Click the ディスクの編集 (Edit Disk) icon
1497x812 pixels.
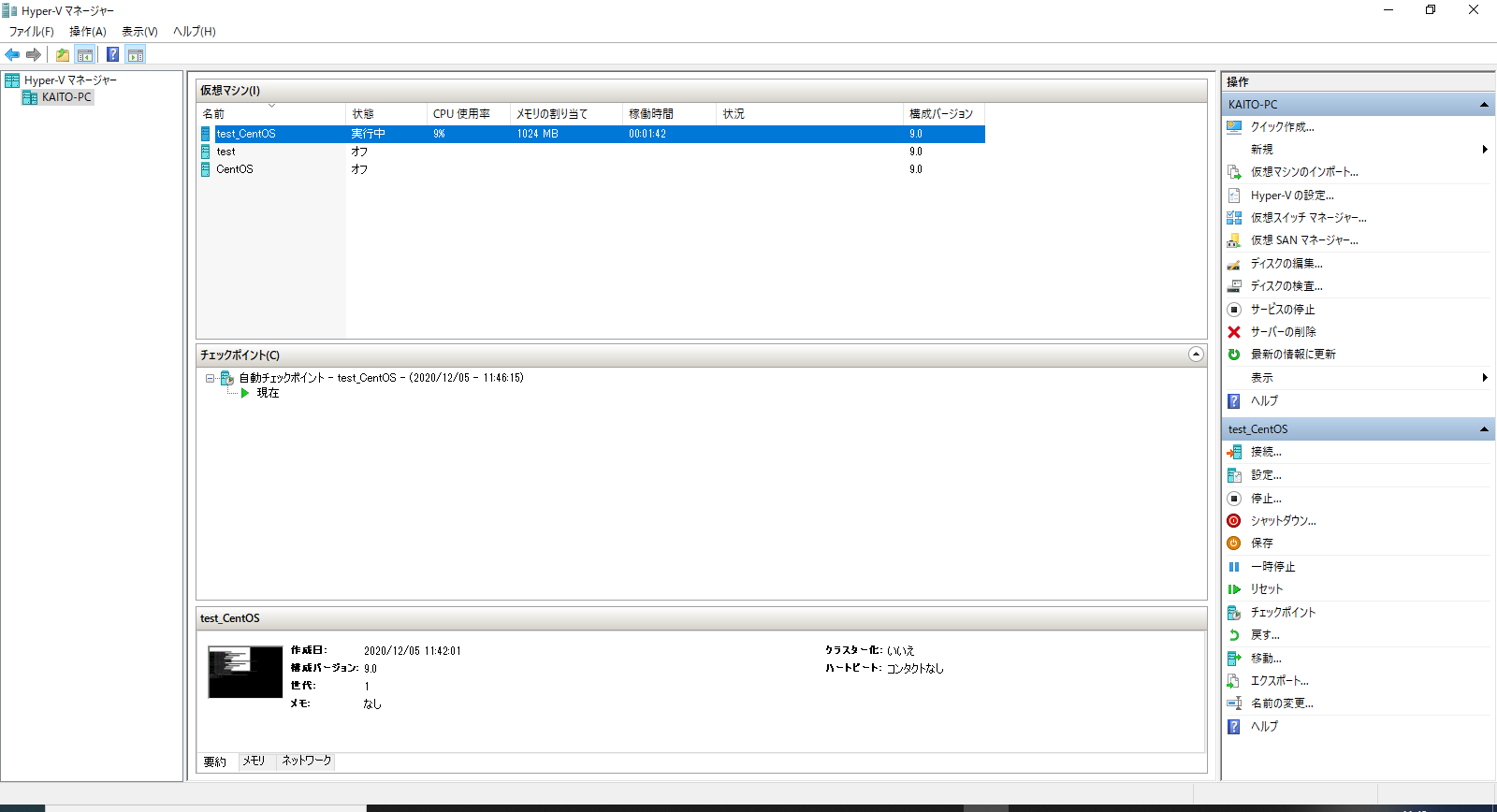(x=1234, y=264)
